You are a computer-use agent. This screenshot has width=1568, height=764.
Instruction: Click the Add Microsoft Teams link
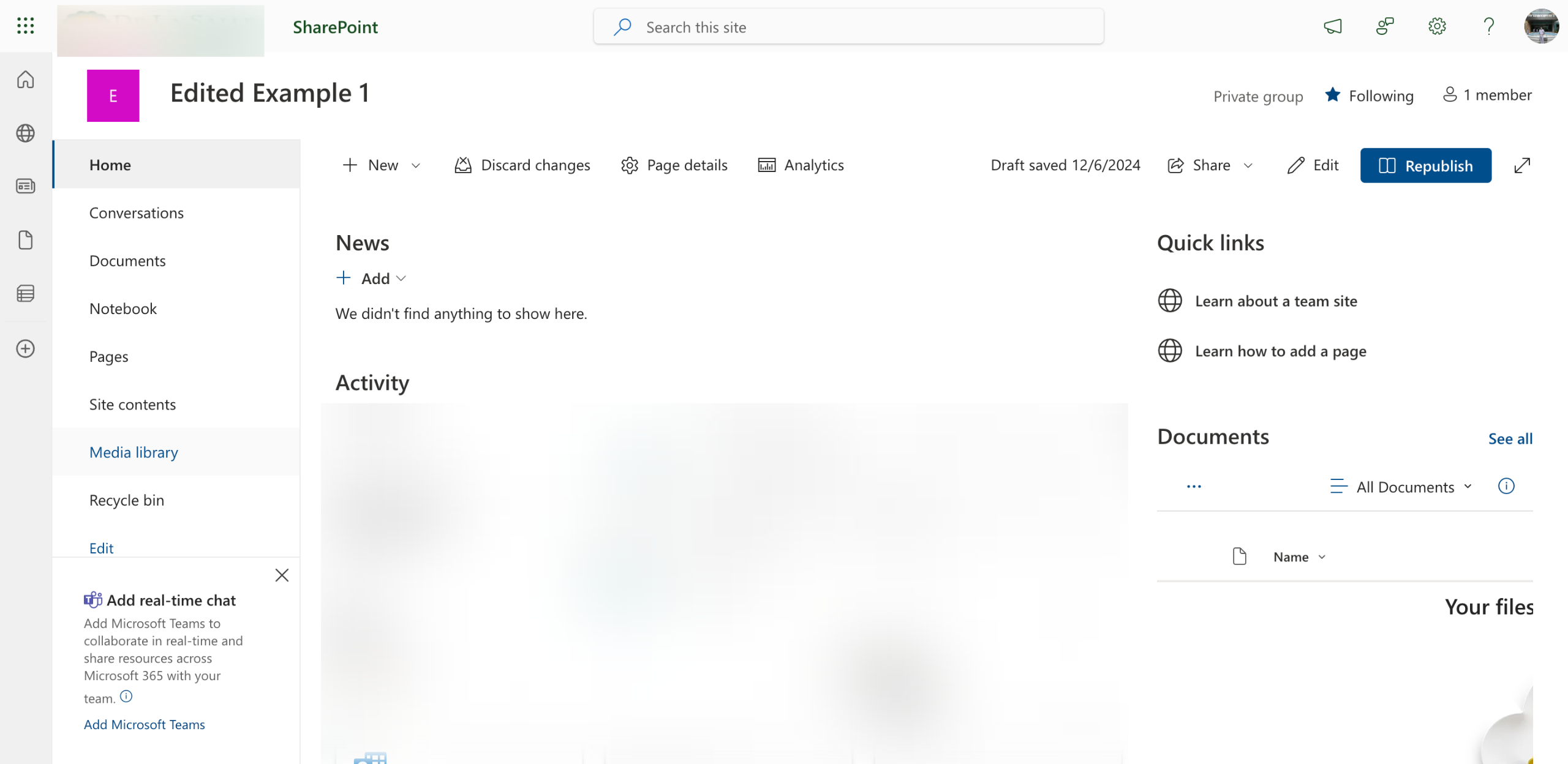144,724
